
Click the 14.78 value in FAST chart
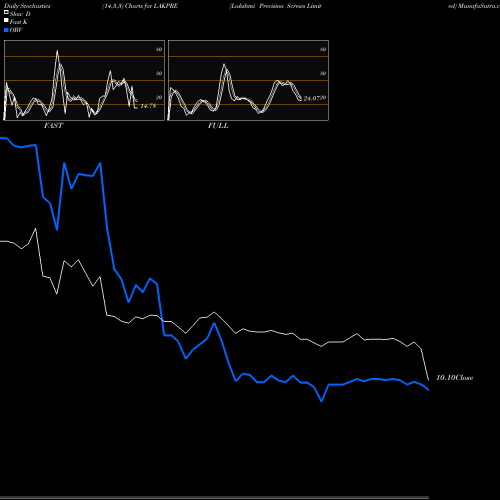click(x=148, y=106)
